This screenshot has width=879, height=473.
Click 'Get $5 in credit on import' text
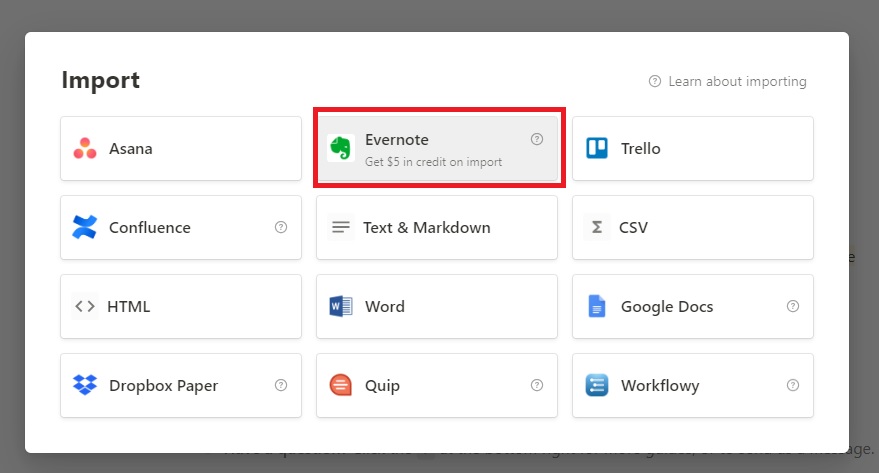click(433, 162)
